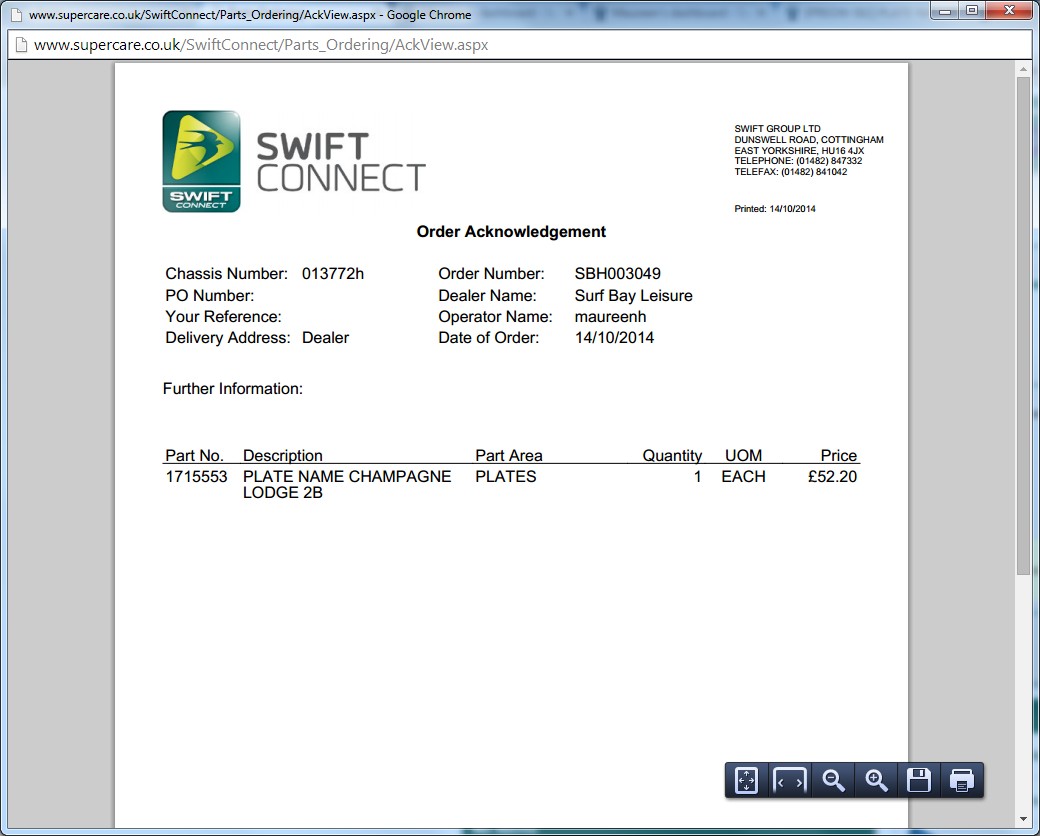Click the quantity value 1
This screenshot has width=1040, height=836.
pyautogui.click(x=697, y=476)
